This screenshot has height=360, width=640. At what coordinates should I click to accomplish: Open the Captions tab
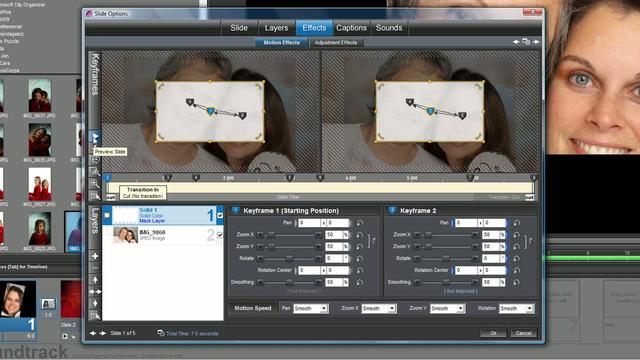click(x=351, y=28)
